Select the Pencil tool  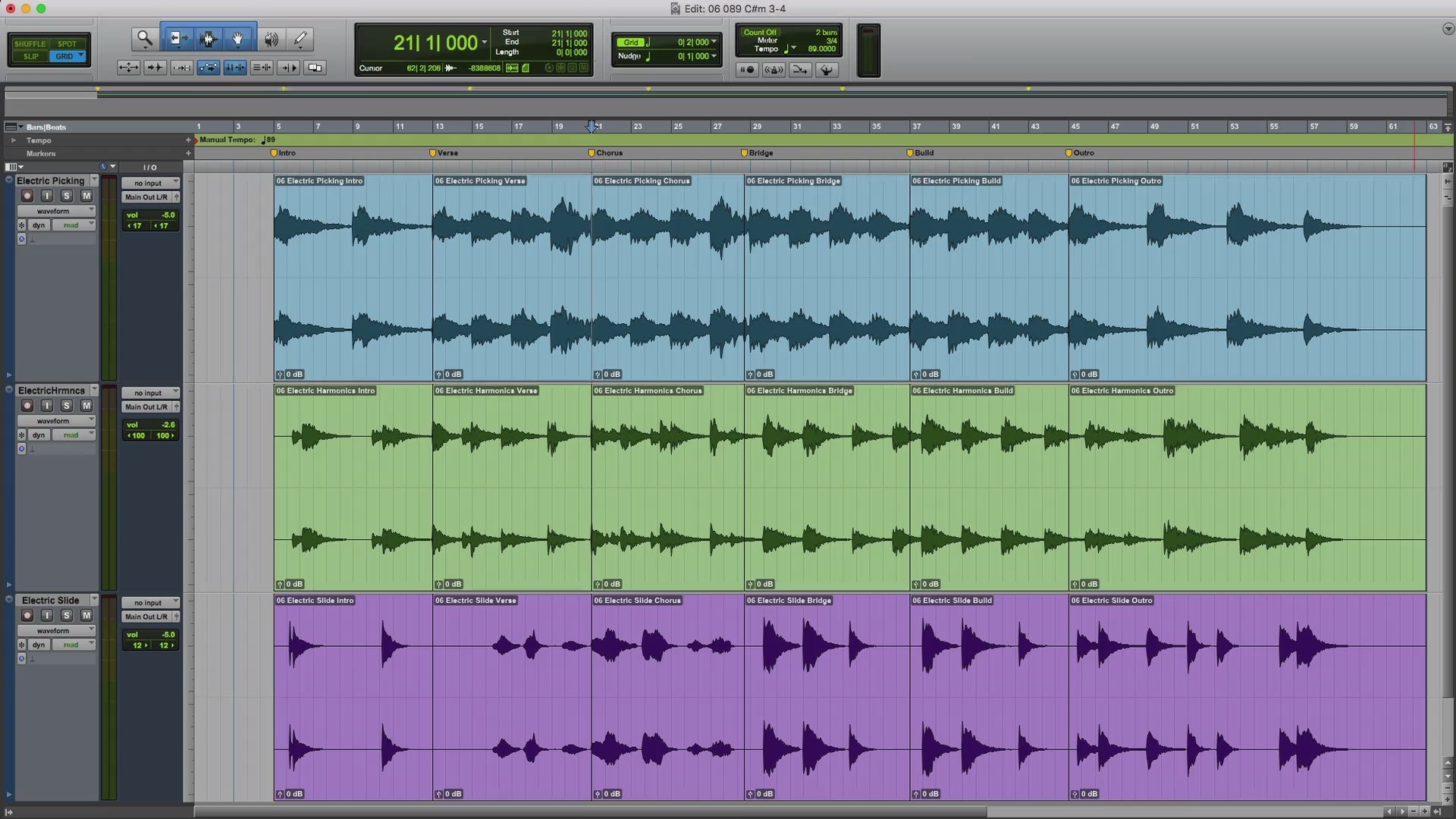coord(300,39)
